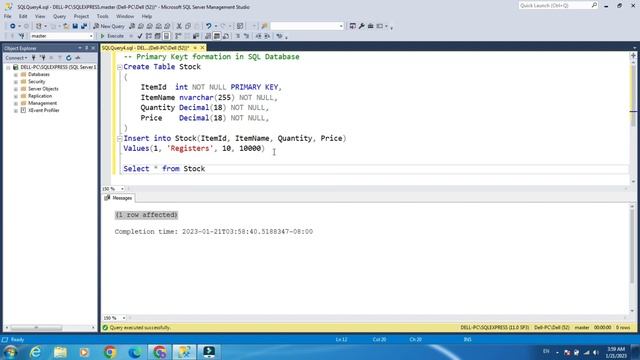Open the Tools menu
Image resolution: width=640 pixels, height=360 pixels.
coord(102,16)
